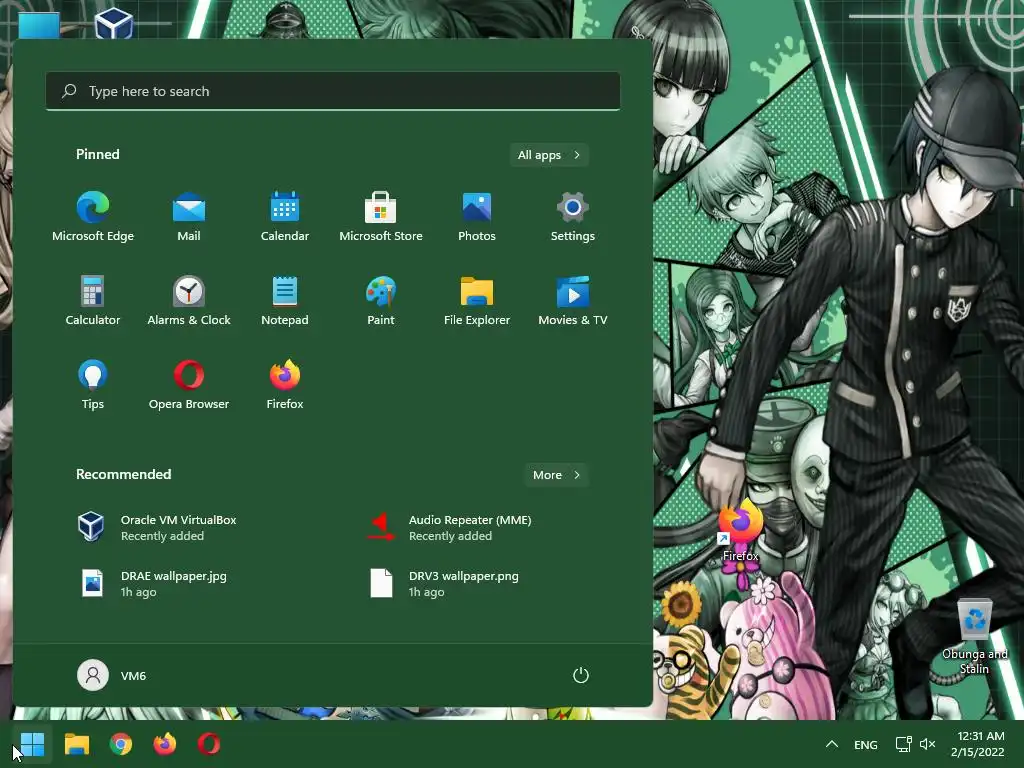Screen dimensions: 1024x768
Task: Launch Google Chrome from the taskbar
Action: [x=121, y=744]
